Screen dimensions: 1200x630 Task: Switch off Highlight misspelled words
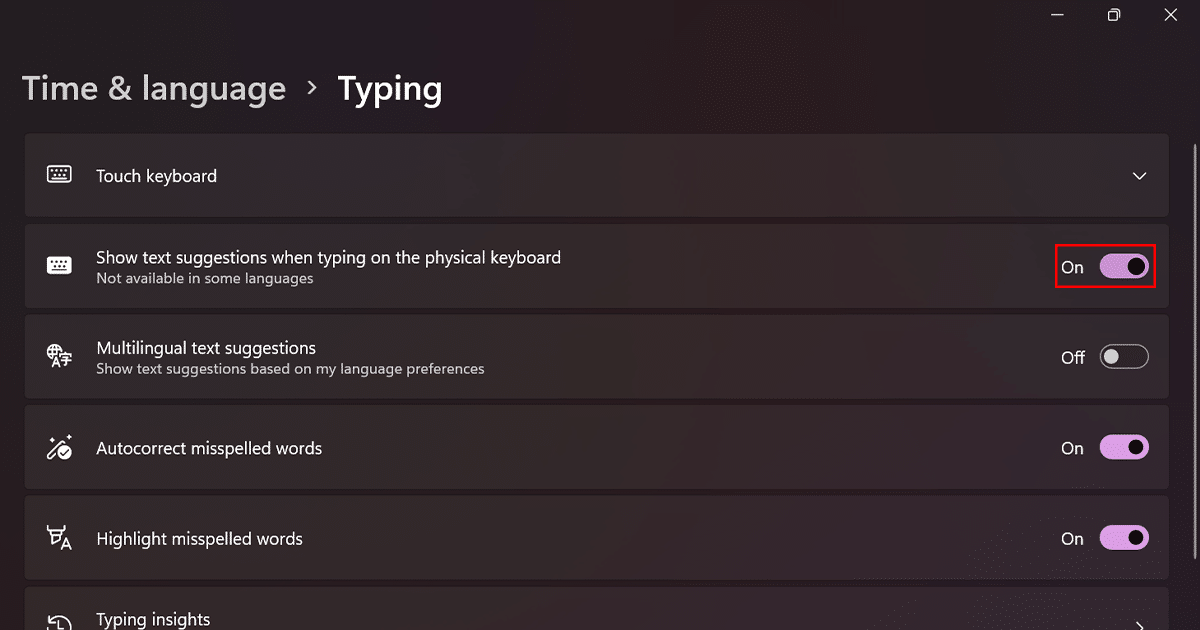pos(1124,538)
